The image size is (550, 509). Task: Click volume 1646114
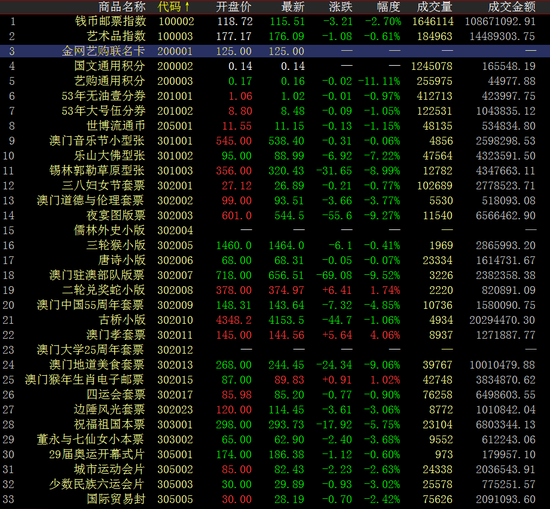pyautogui.click(x=433, y=21)
